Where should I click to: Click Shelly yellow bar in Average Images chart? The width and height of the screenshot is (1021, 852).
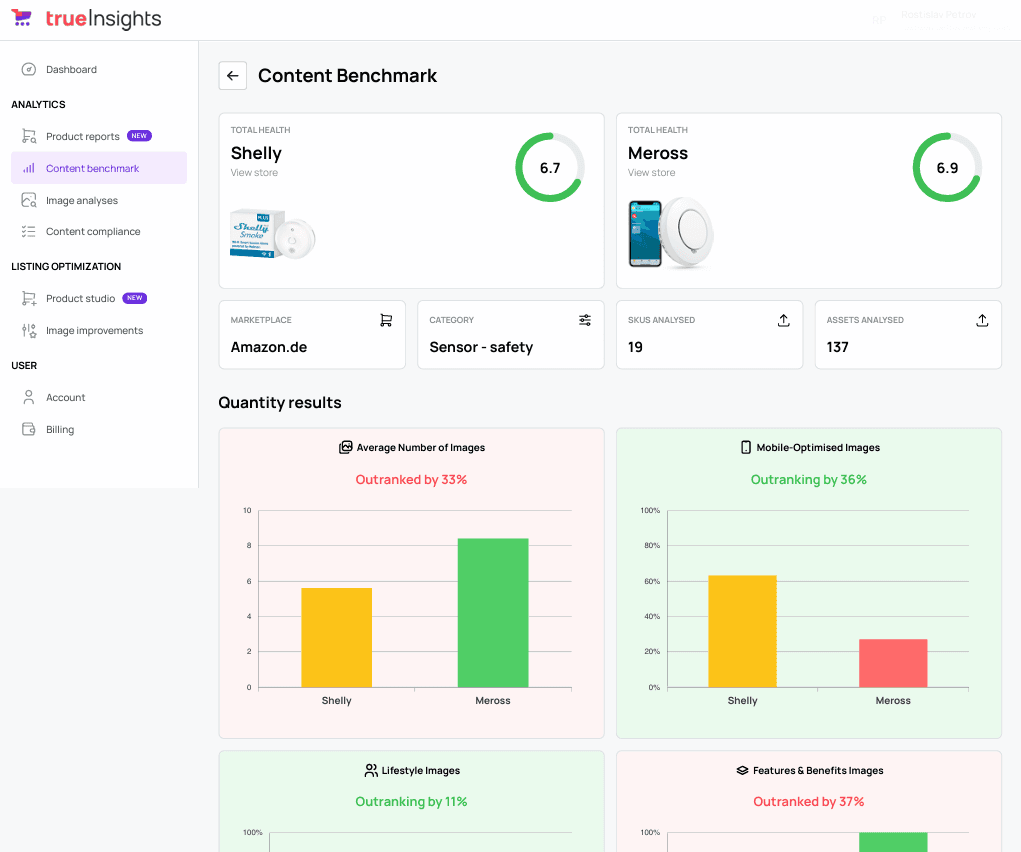point(337,638)
